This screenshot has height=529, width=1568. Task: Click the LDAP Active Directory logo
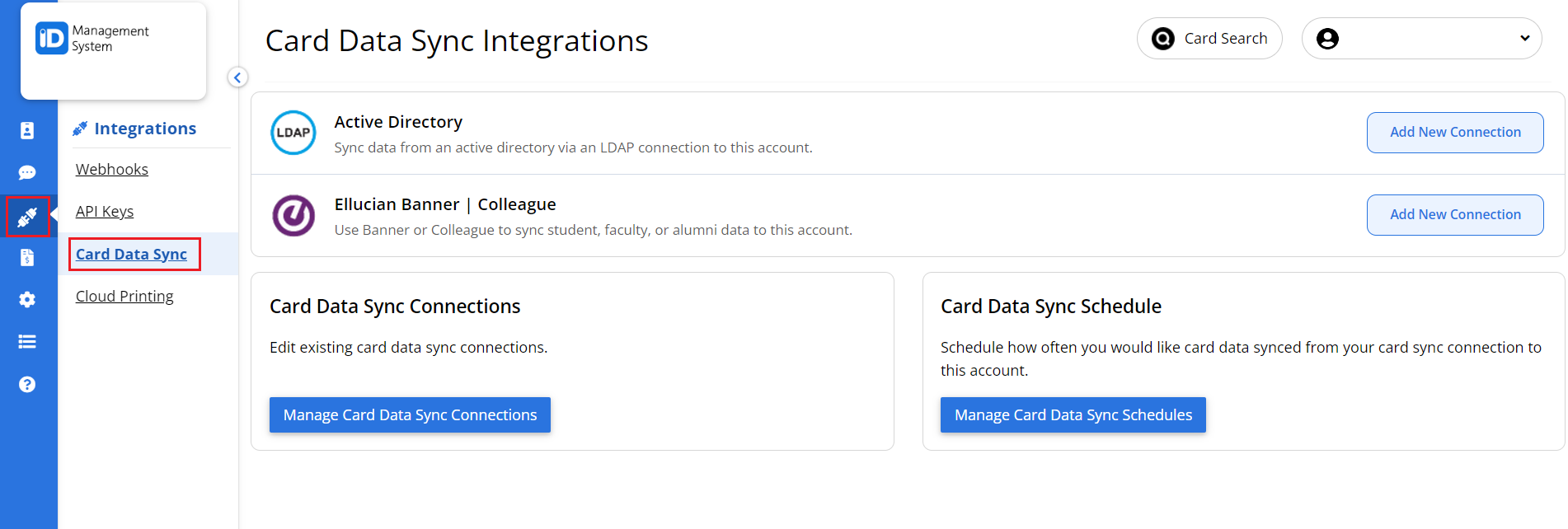[293, 133]
